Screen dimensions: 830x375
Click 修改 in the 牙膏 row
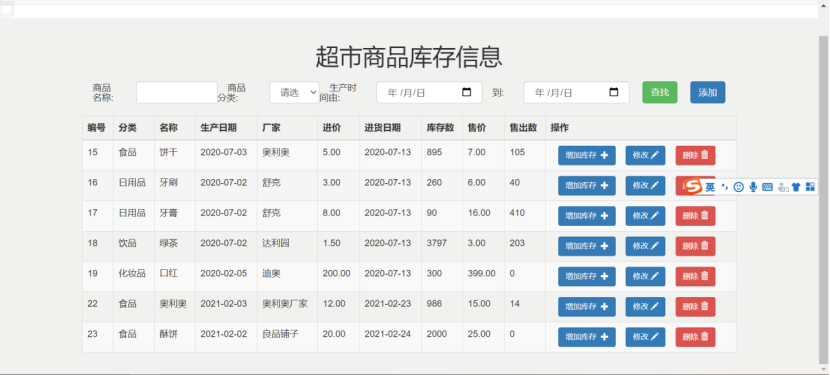click(645, 216)
